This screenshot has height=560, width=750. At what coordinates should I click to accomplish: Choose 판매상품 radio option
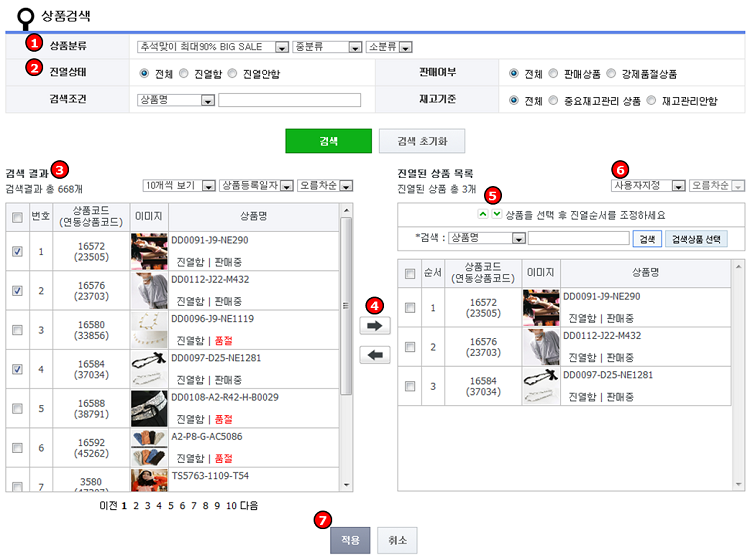tap(554, 73)
